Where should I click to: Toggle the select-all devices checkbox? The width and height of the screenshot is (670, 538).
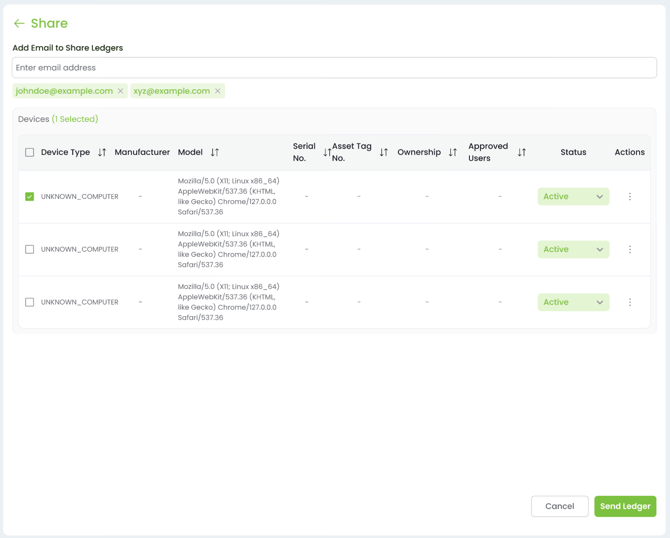(29, 153)
